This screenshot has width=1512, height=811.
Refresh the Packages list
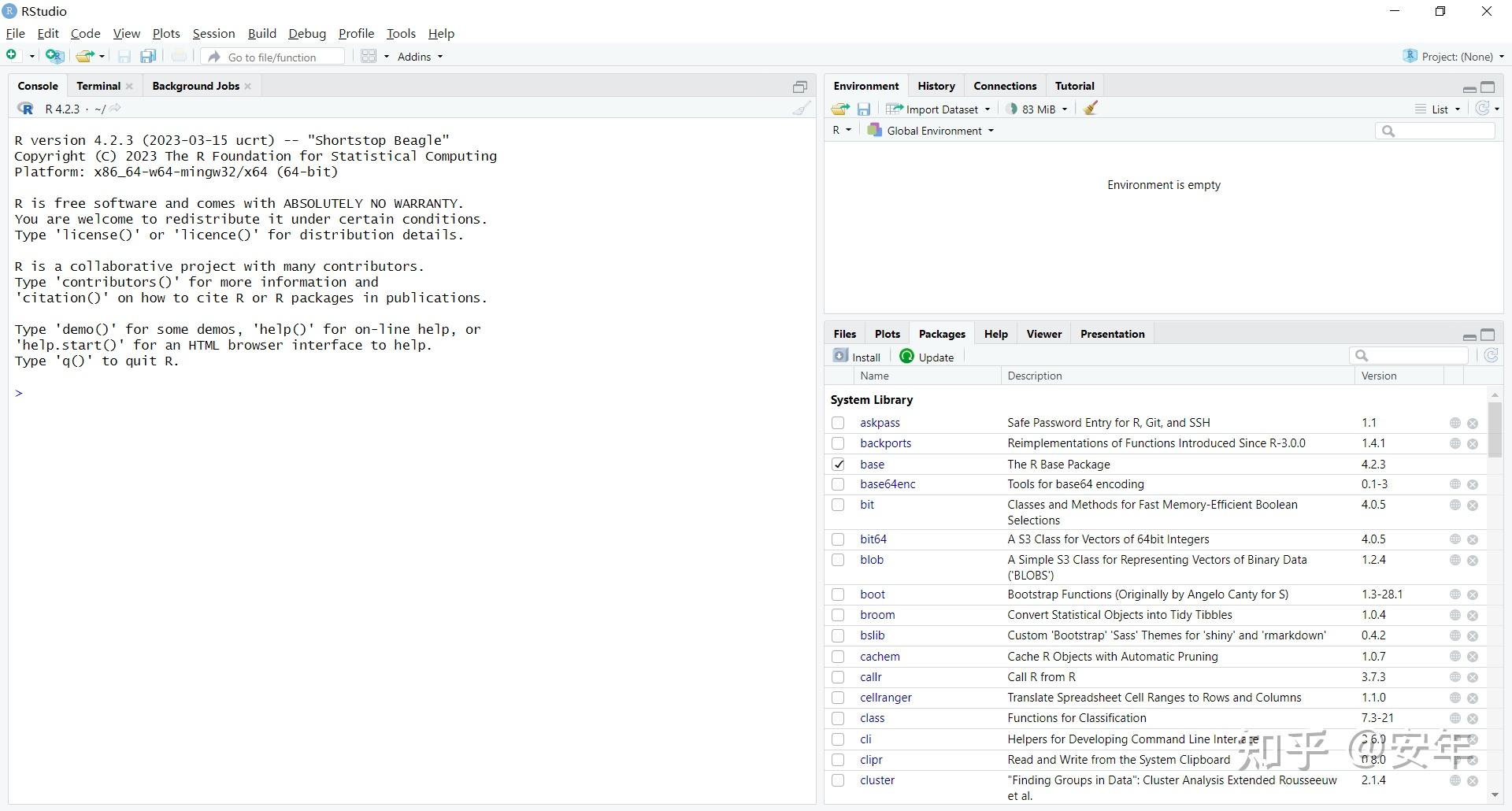click(1491, 356)
